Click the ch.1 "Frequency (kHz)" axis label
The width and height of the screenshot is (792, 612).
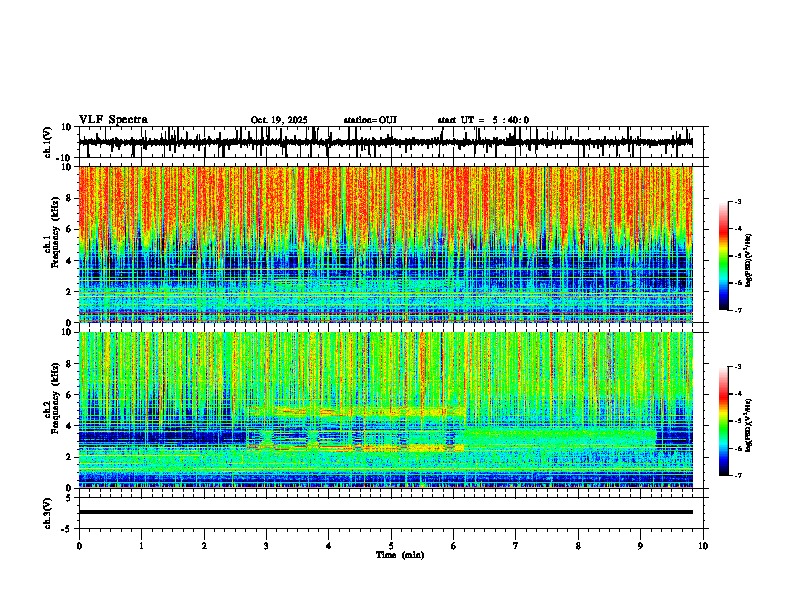55,232
